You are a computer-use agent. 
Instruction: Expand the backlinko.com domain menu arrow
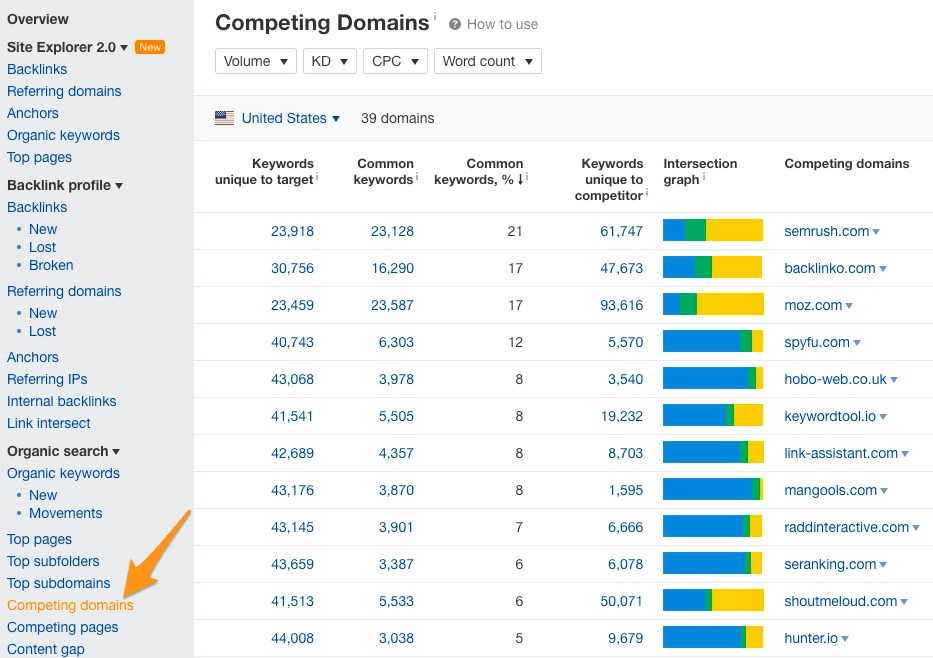pyautogui.click(x=883, y=269)
